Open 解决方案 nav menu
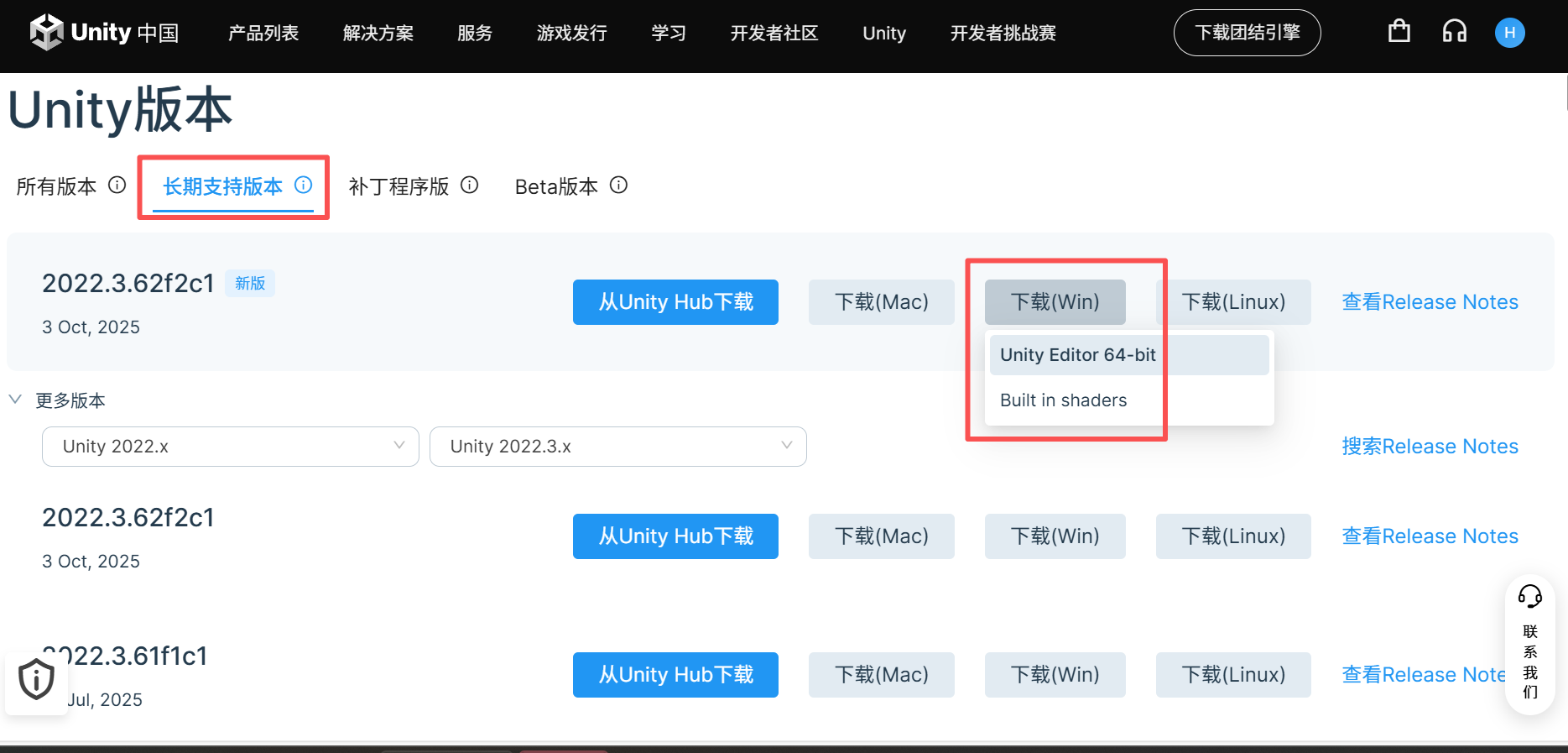The height and width of the screenshot is (753, 1568). [x=378, y=33]
